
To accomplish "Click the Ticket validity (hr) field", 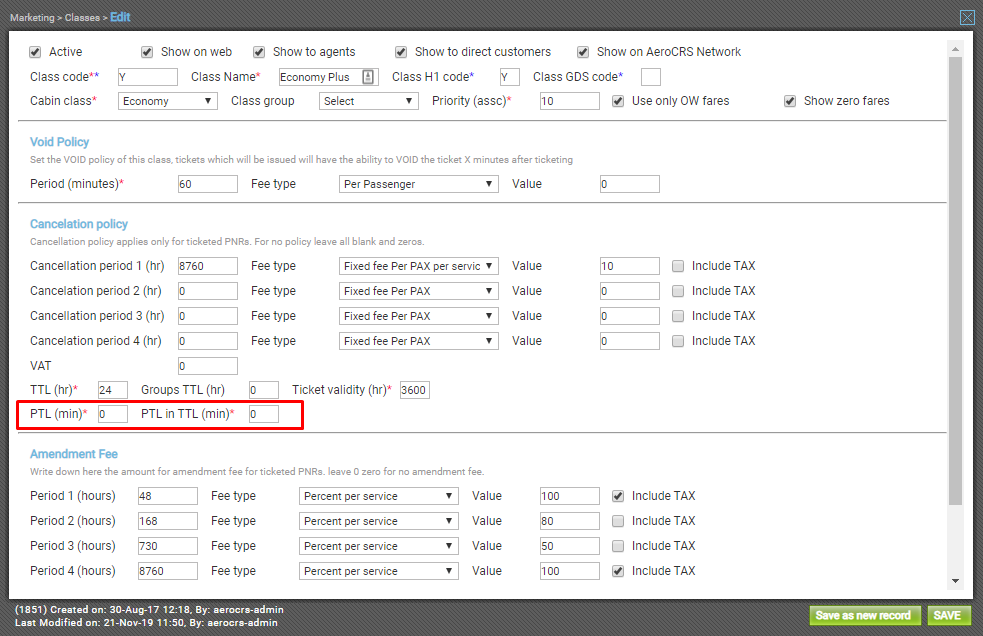I will (x=414, y=390).
